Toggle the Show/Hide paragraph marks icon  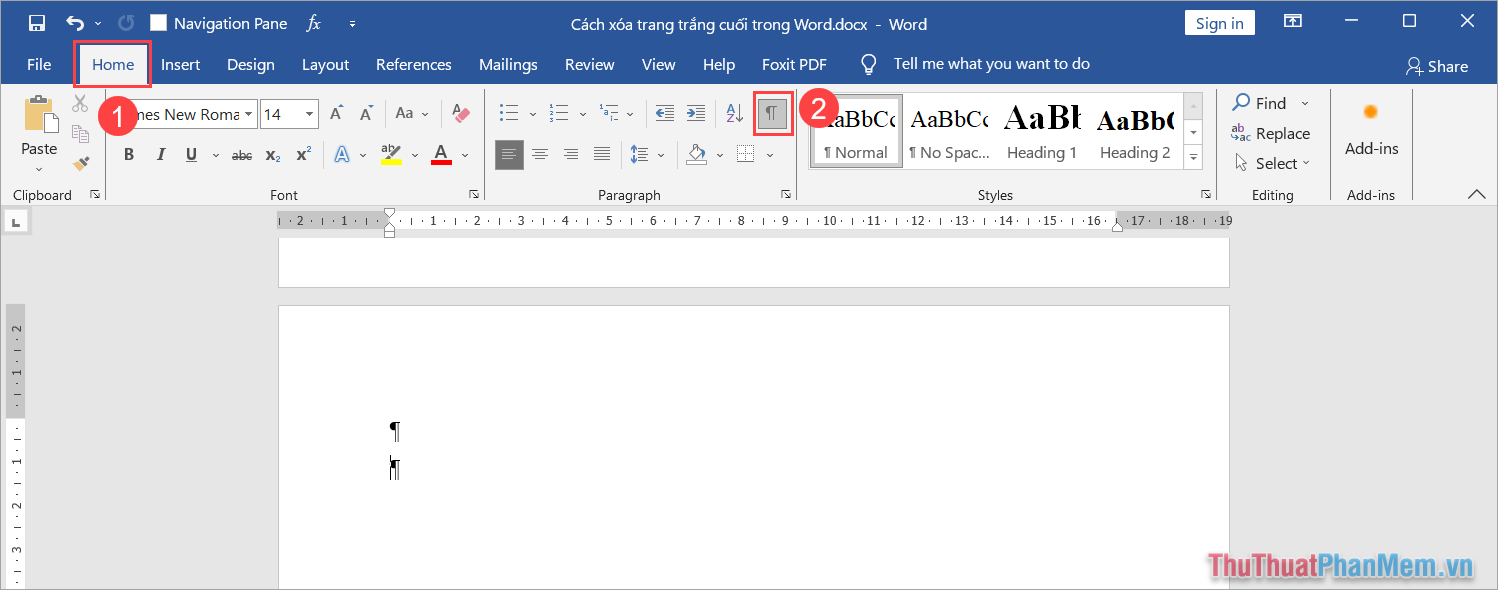pos(772,113)
